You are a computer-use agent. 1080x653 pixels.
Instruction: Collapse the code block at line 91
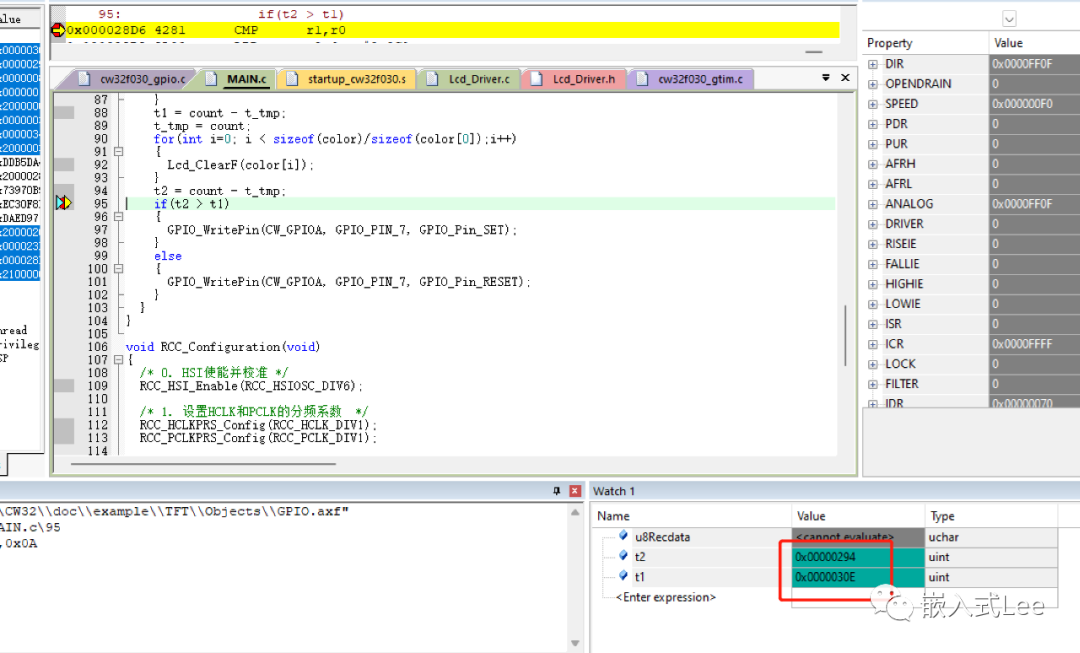[x=118, y=151]
